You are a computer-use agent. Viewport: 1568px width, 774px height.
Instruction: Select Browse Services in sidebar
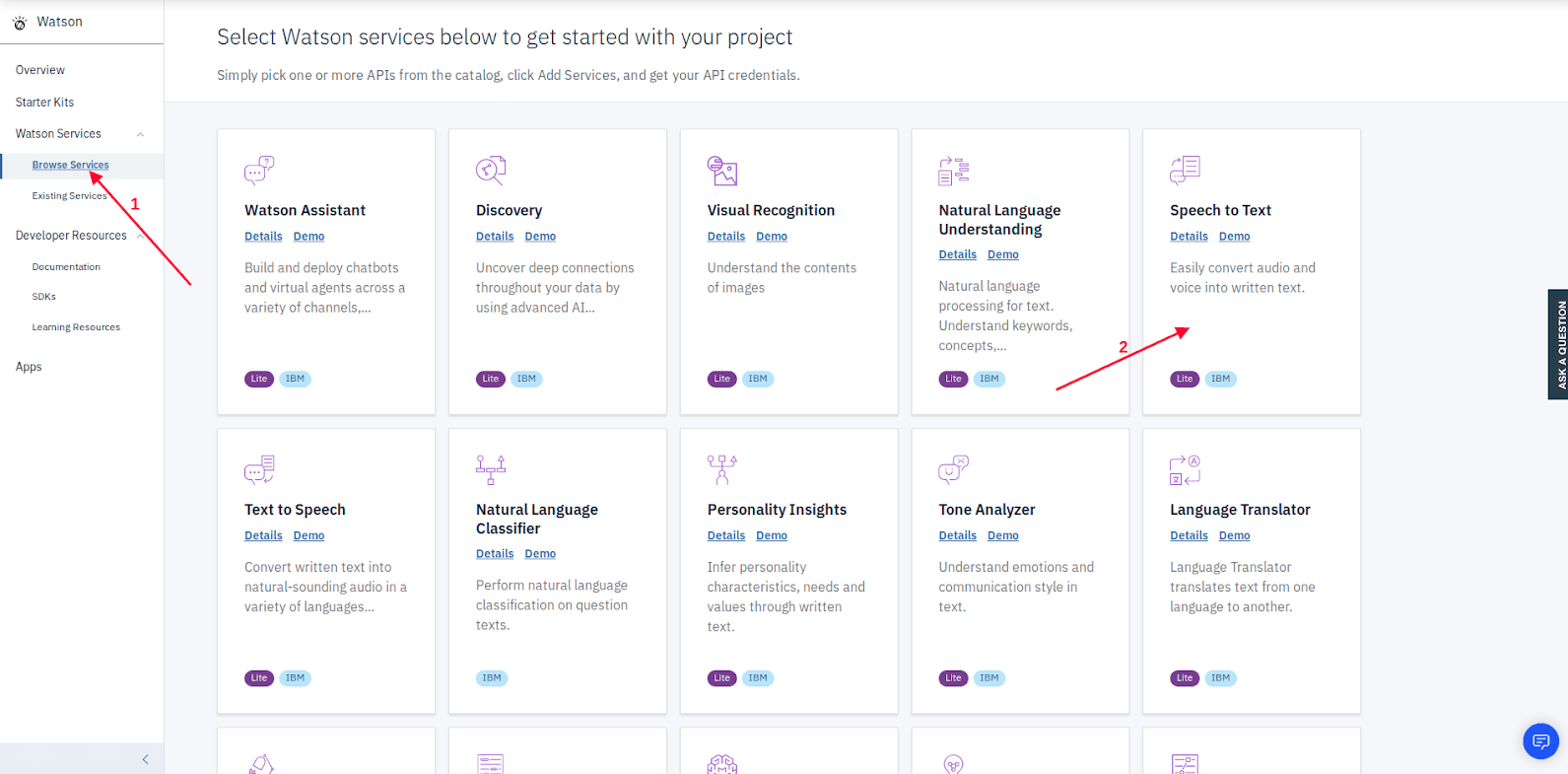pos(70,166)
